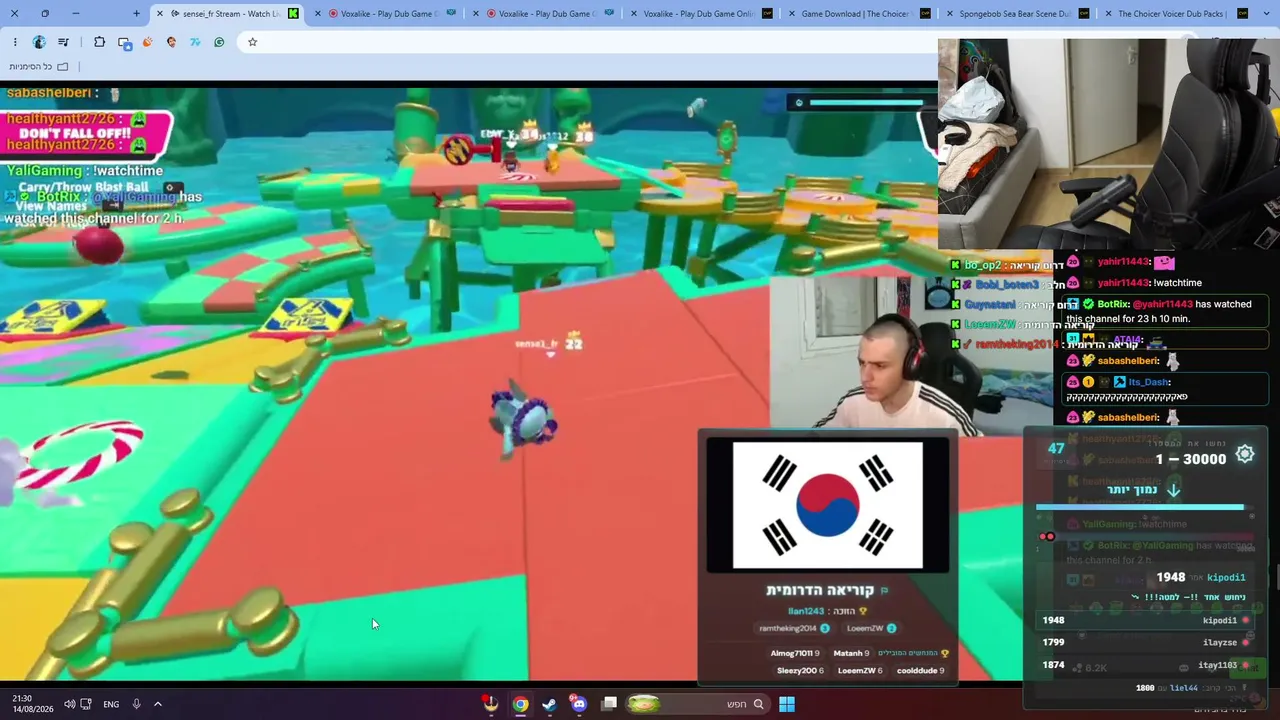This screenshot has height=720, width=1280.
Task: Bookmark this page with the star icon
Action: click(x=252, y=42)
